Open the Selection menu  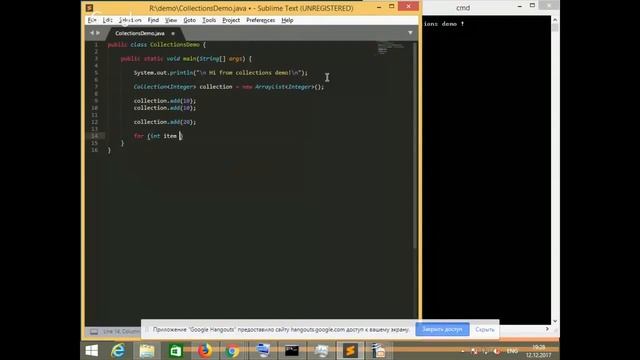click(x=130, y=20)
